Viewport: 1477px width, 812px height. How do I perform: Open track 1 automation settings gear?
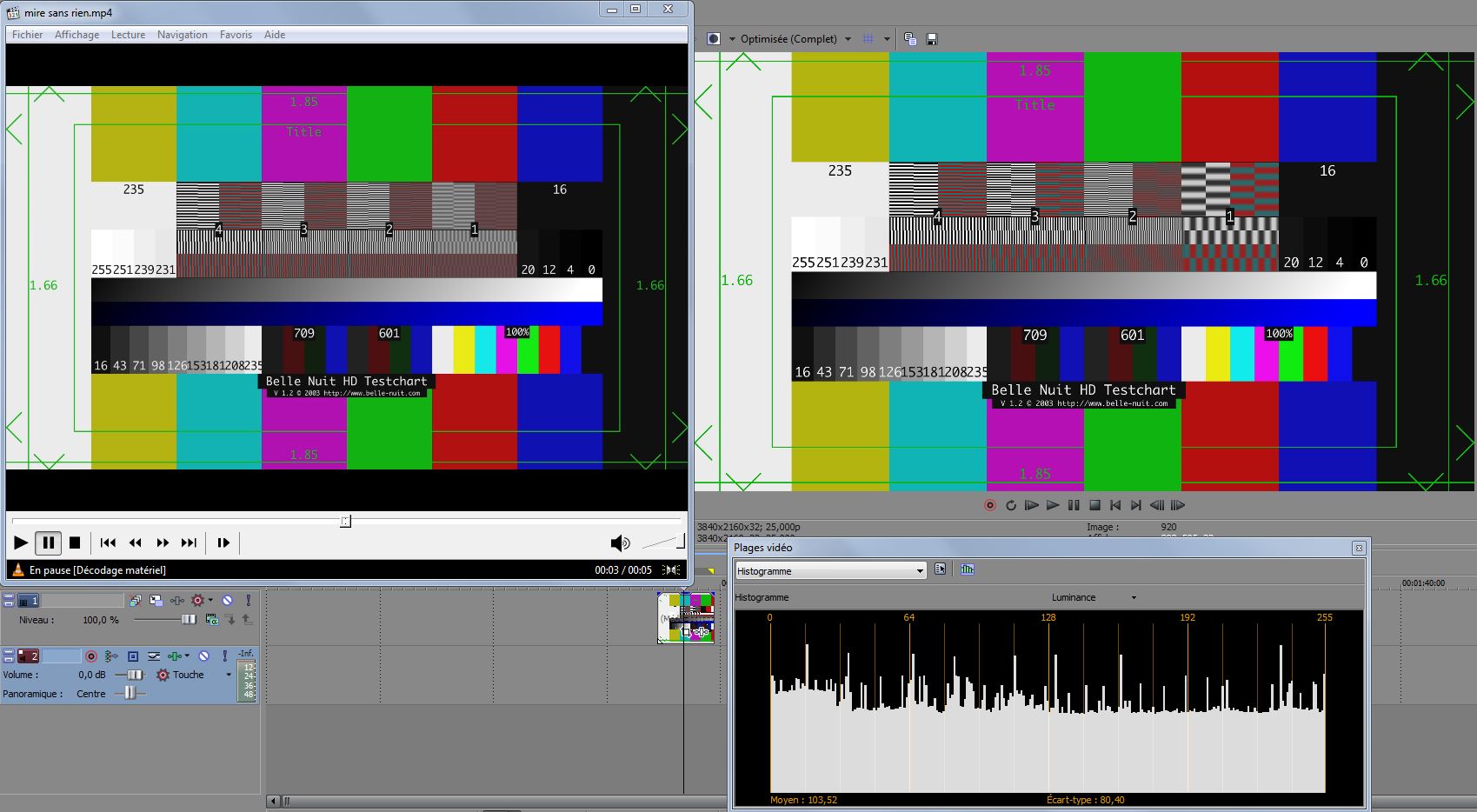click(198, 600)
